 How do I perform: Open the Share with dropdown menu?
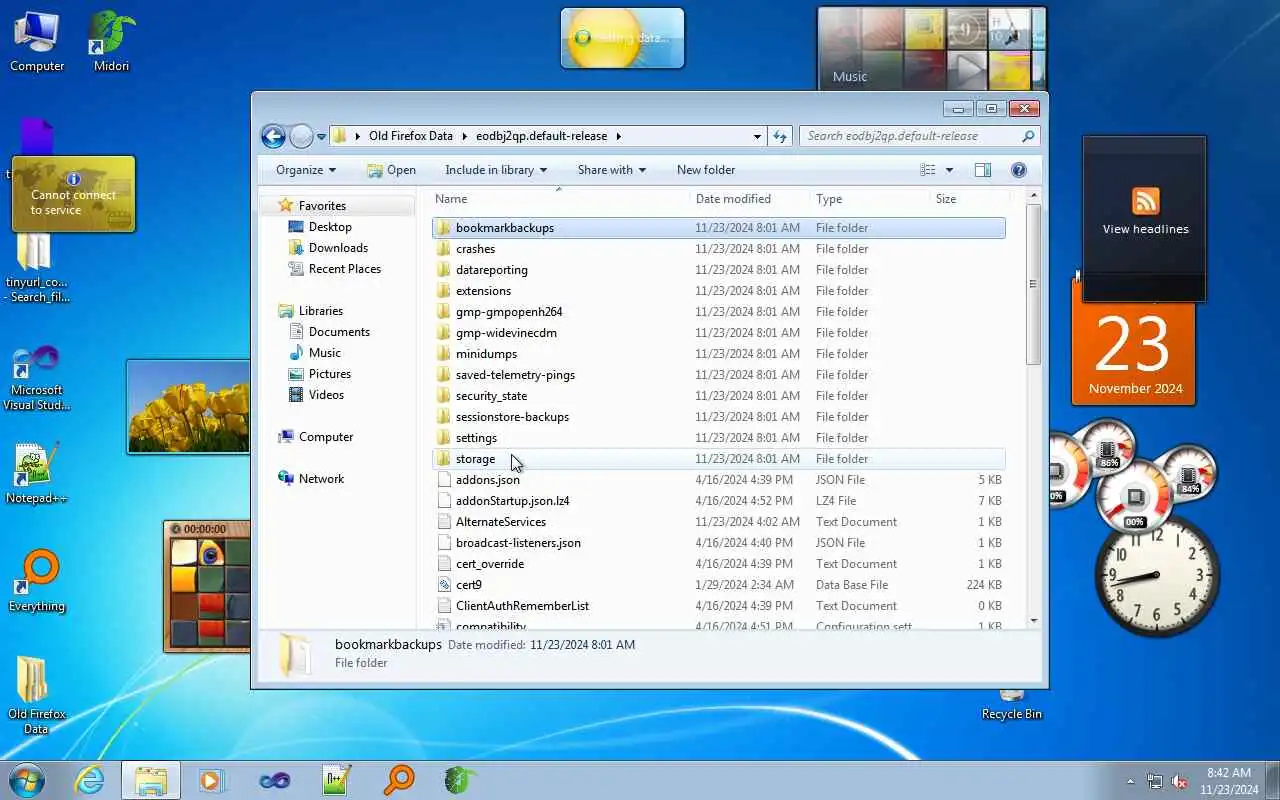(x=611, y=170)
